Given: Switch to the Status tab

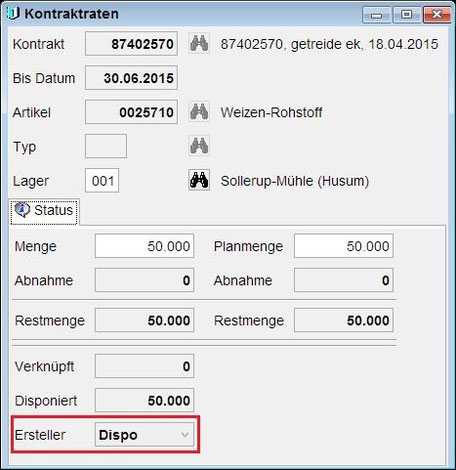Looking at the screenshot, I should (x=44, y=211).
